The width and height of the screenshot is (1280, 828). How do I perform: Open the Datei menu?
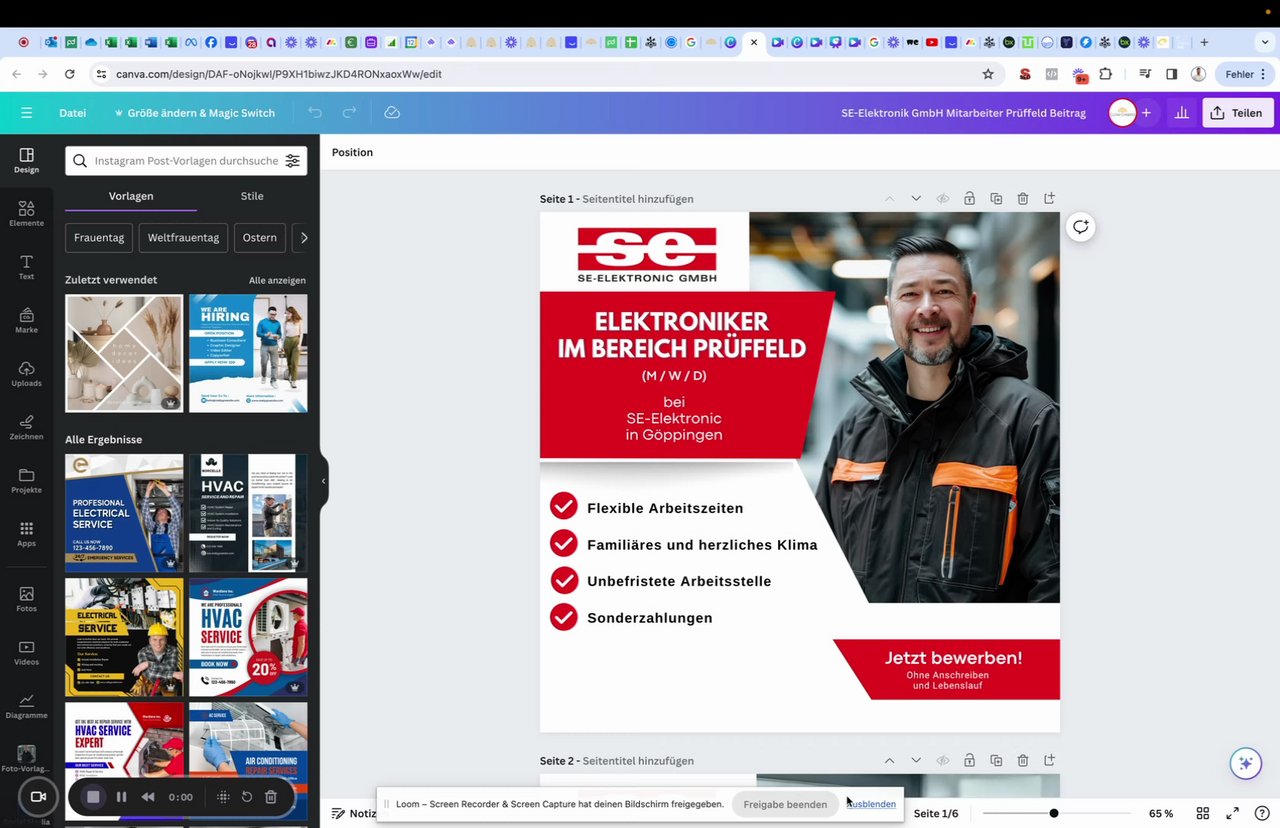point(72,113)
